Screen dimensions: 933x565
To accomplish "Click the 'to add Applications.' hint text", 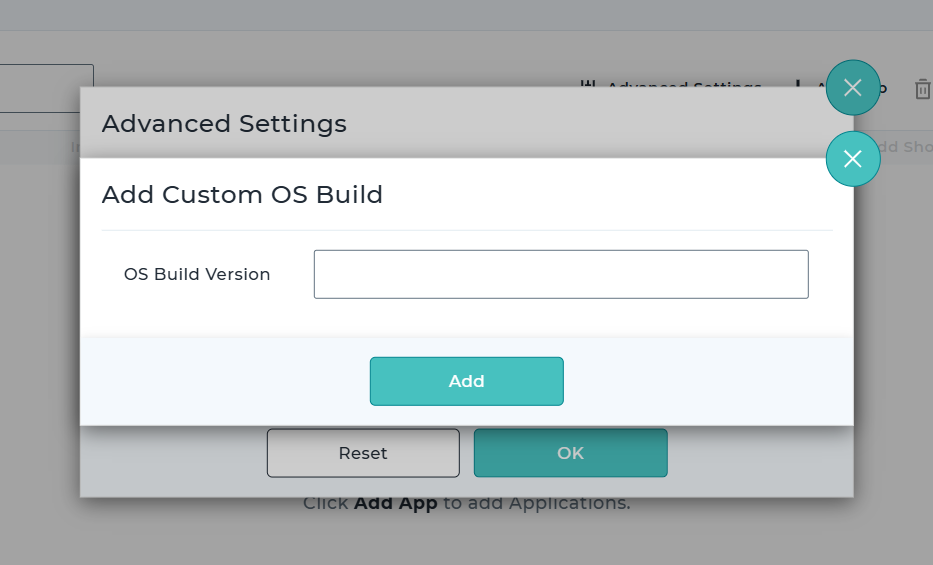I will coord(536,503).
